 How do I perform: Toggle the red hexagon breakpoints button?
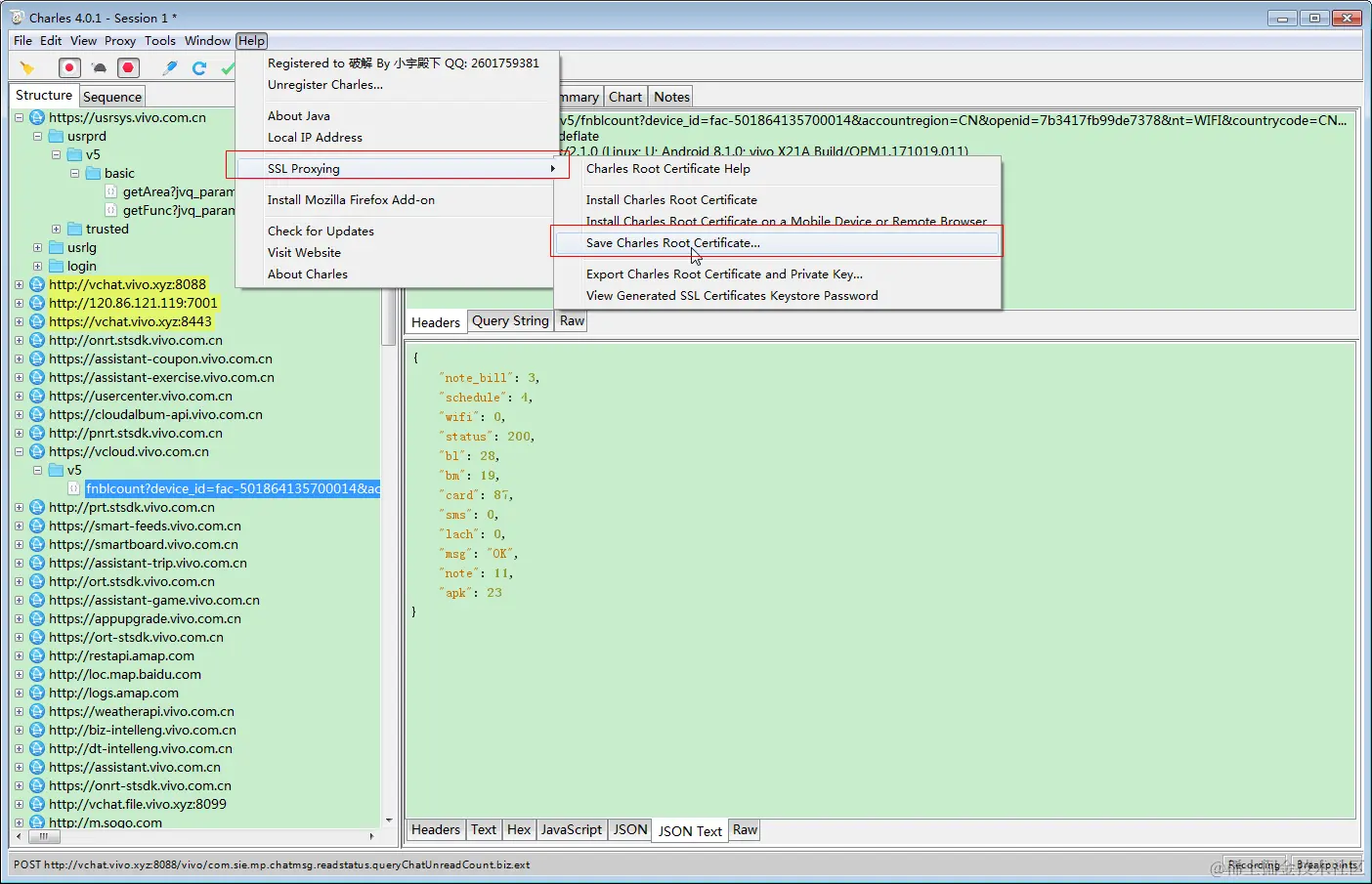point(128,67)
